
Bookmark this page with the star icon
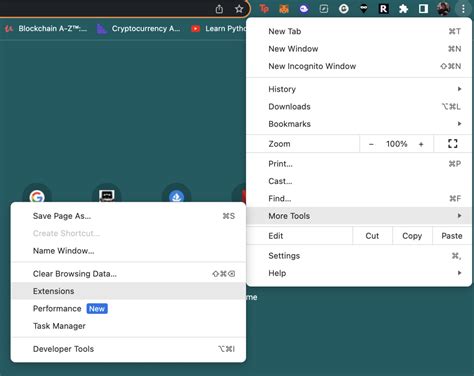[239, 9]
